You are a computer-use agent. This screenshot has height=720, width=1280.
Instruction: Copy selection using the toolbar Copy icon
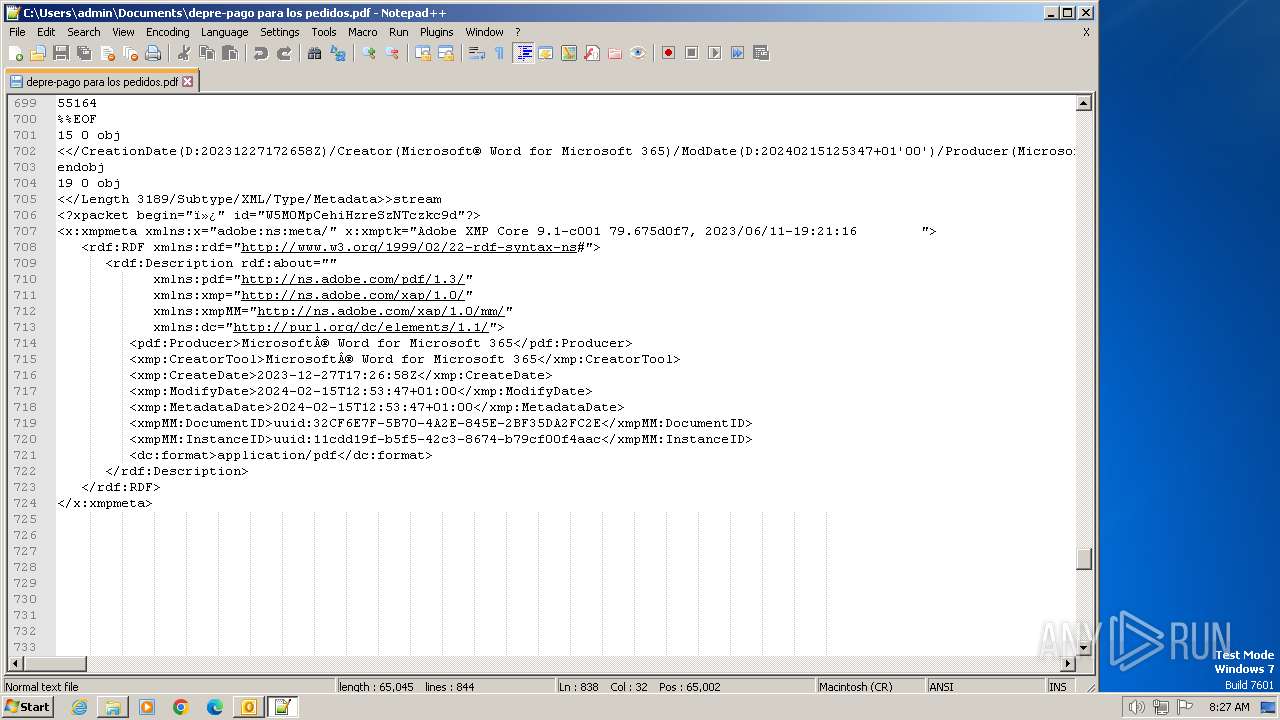click(x=207, y=53)
